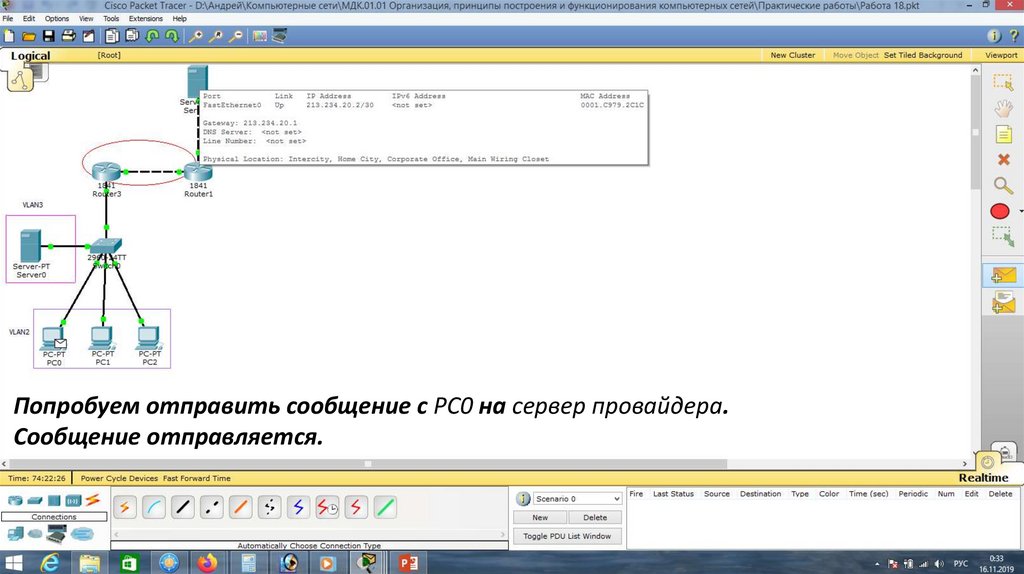Screen dimensions: 1024x574
Task: Choose Serial DCE cable with clock
Action: 327,507
